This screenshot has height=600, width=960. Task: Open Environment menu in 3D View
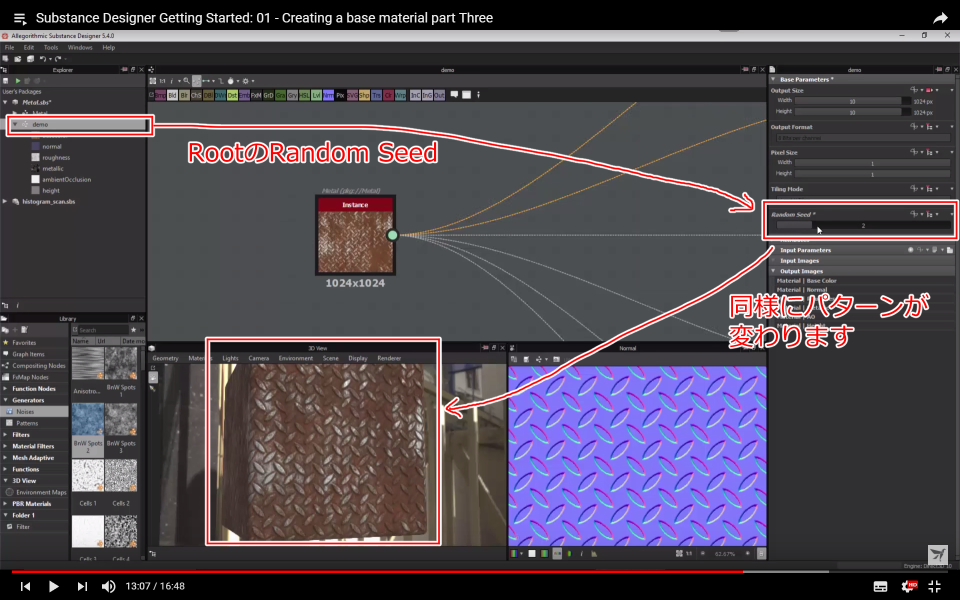[296, 358]
